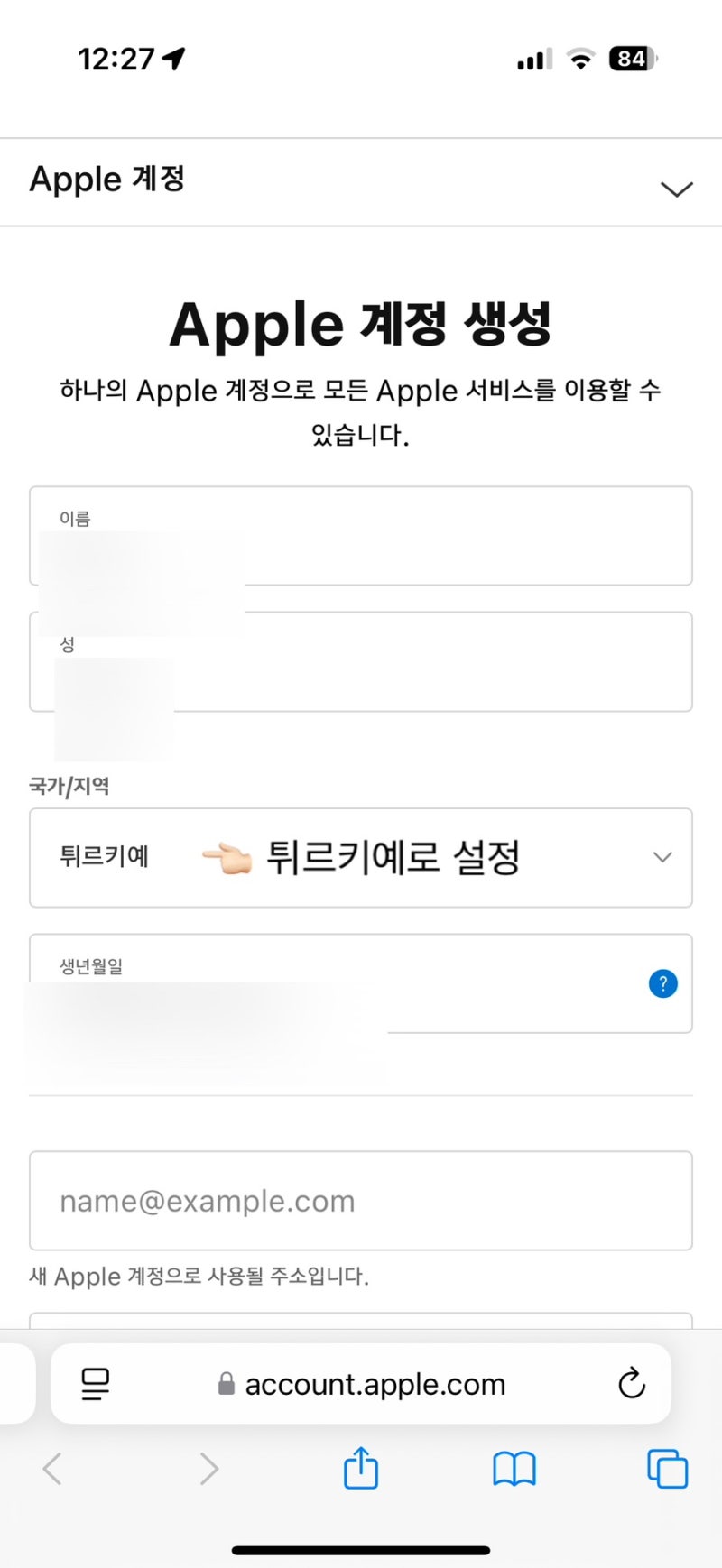
Task: Open page reader menu icon in address bar
Action: tap(95, 1383)
